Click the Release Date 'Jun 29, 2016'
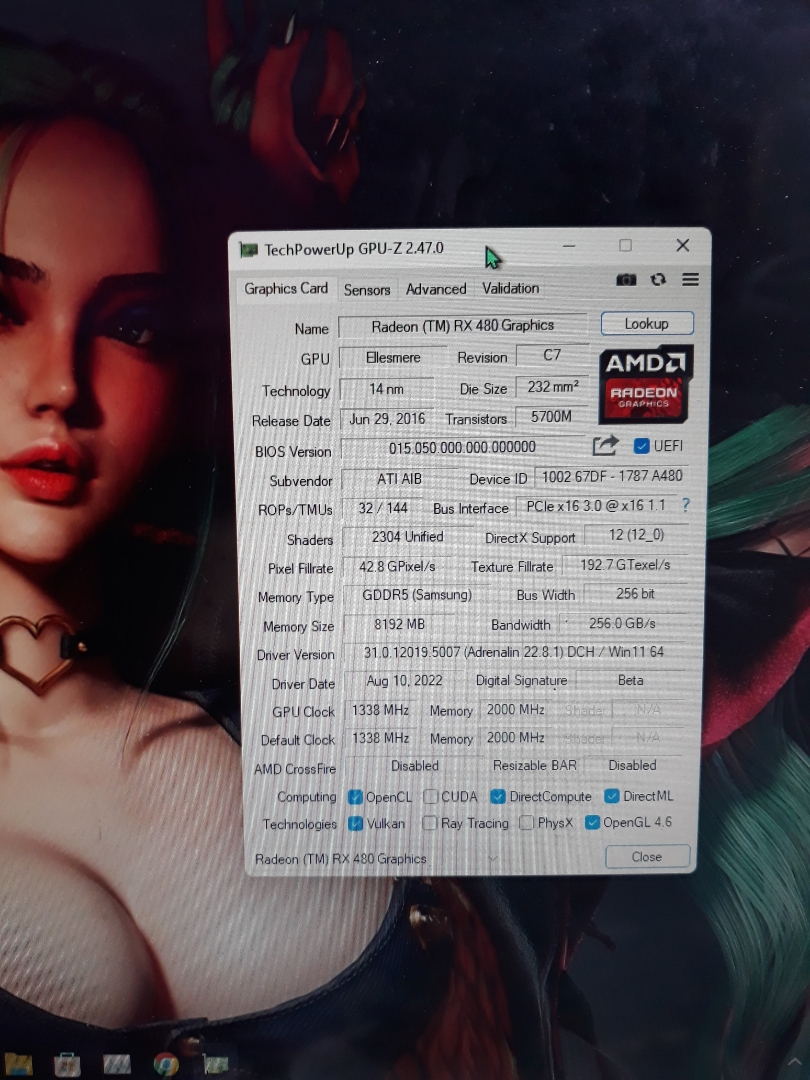The image size is (810, 1080). click(387, 419)
